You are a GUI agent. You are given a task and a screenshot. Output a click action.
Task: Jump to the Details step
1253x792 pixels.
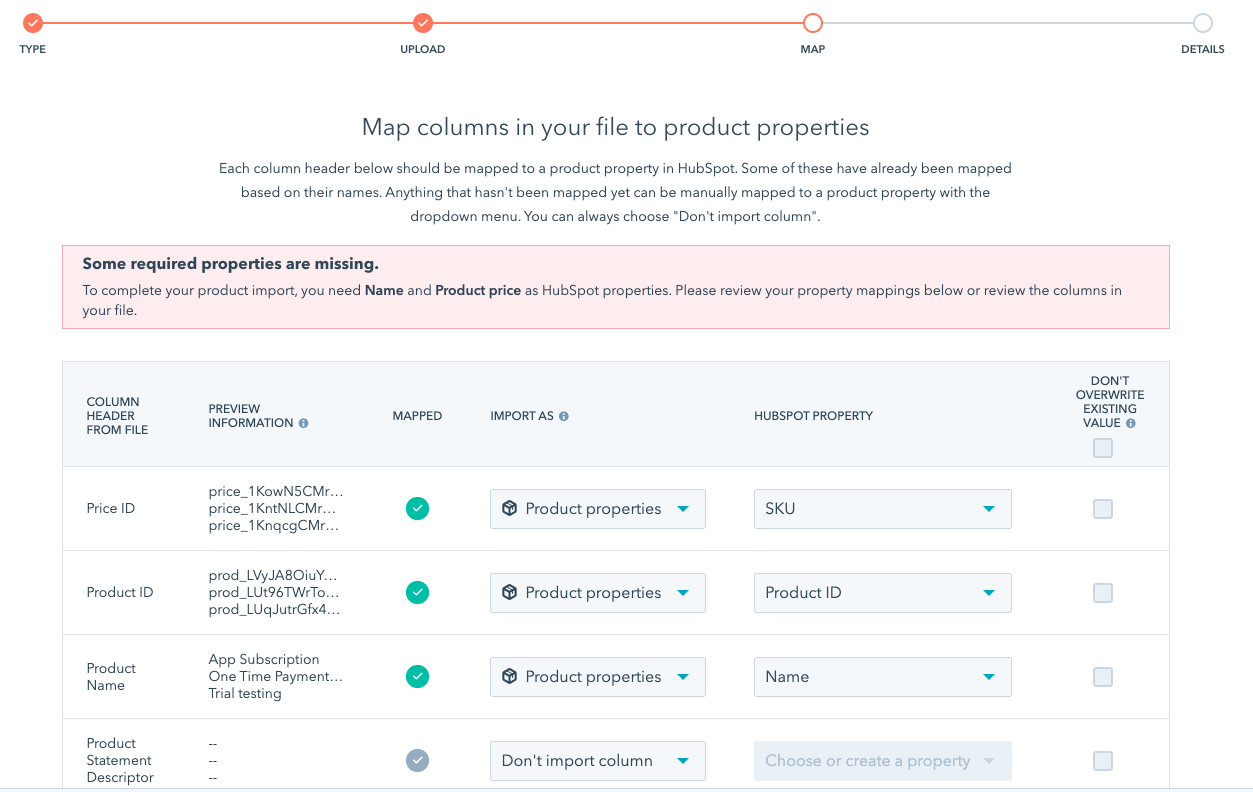tap(1202, 23)
